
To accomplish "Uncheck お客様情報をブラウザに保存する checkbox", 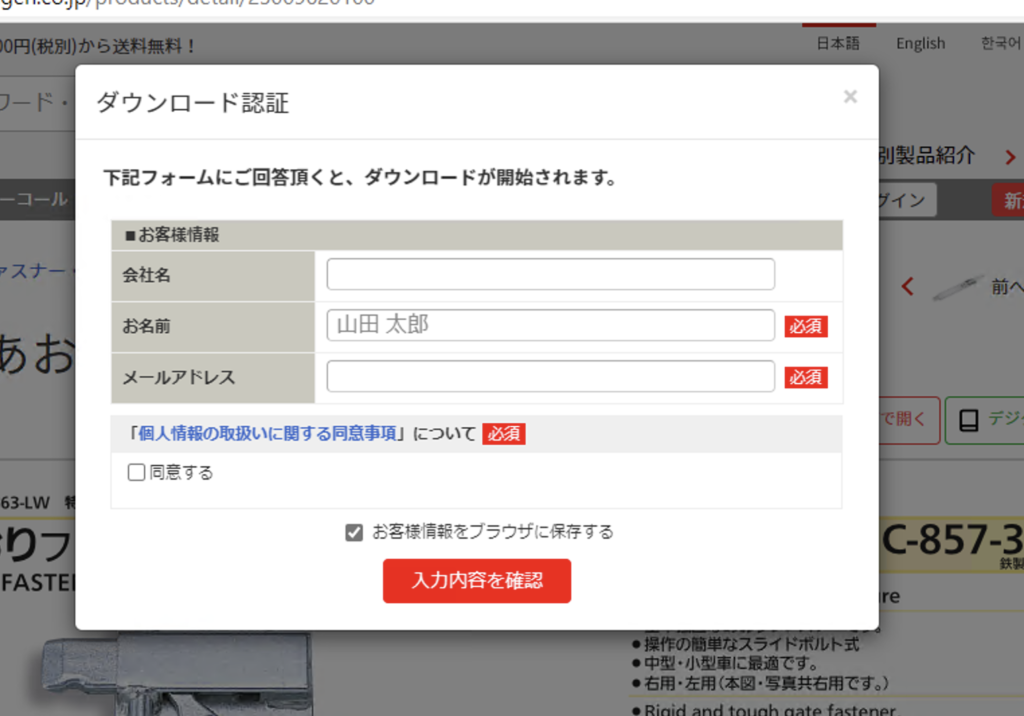I will click(x=354, y=532).
